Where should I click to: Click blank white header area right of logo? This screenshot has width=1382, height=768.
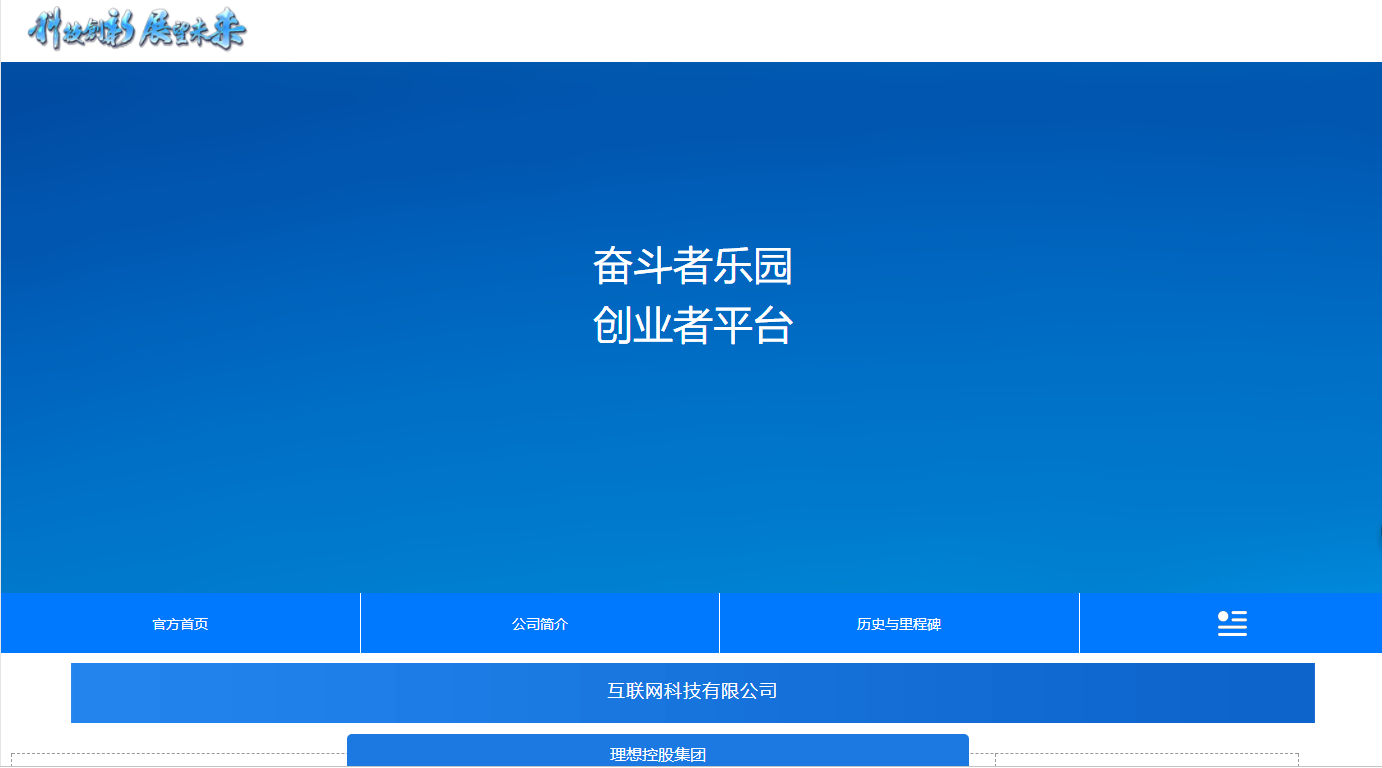[x=800, y=31]
